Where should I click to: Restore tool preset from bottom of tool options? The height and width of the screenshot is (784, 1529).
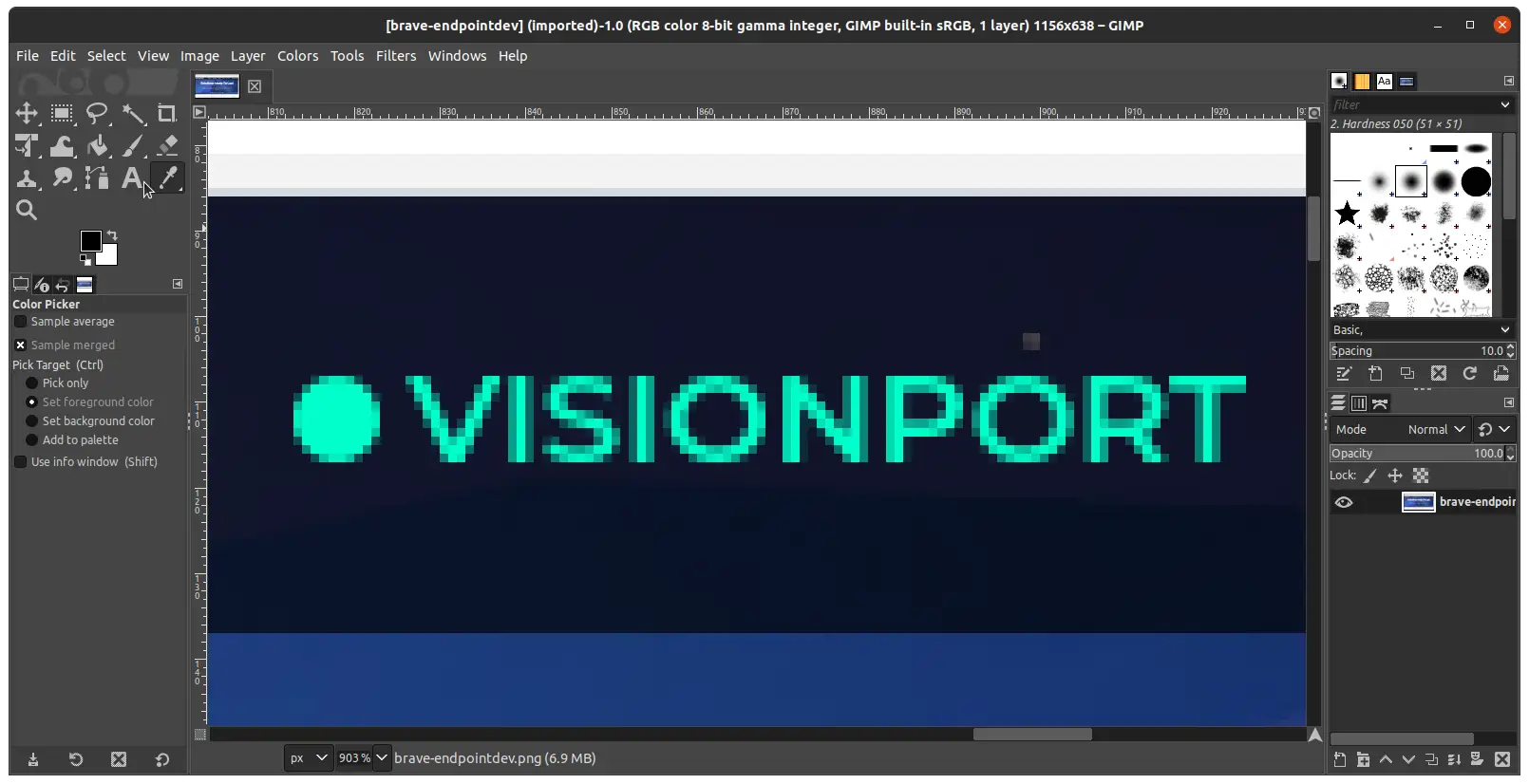[x=76, y=759]
